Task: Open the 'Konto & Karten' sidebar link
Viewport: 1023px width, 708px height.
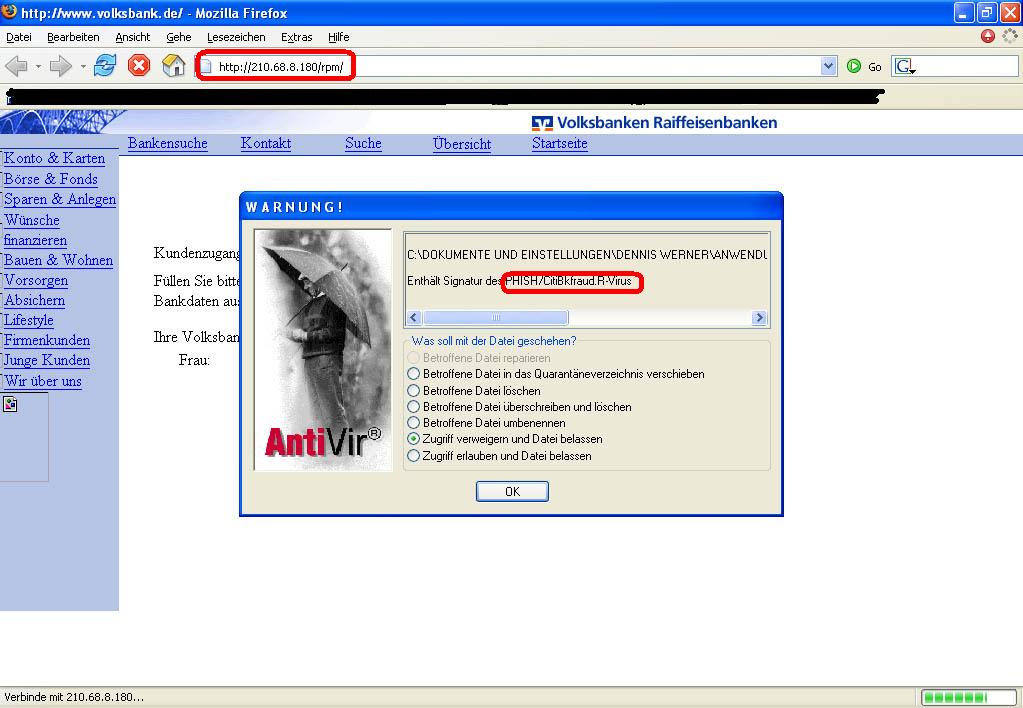Action: (x=54, y=159)
